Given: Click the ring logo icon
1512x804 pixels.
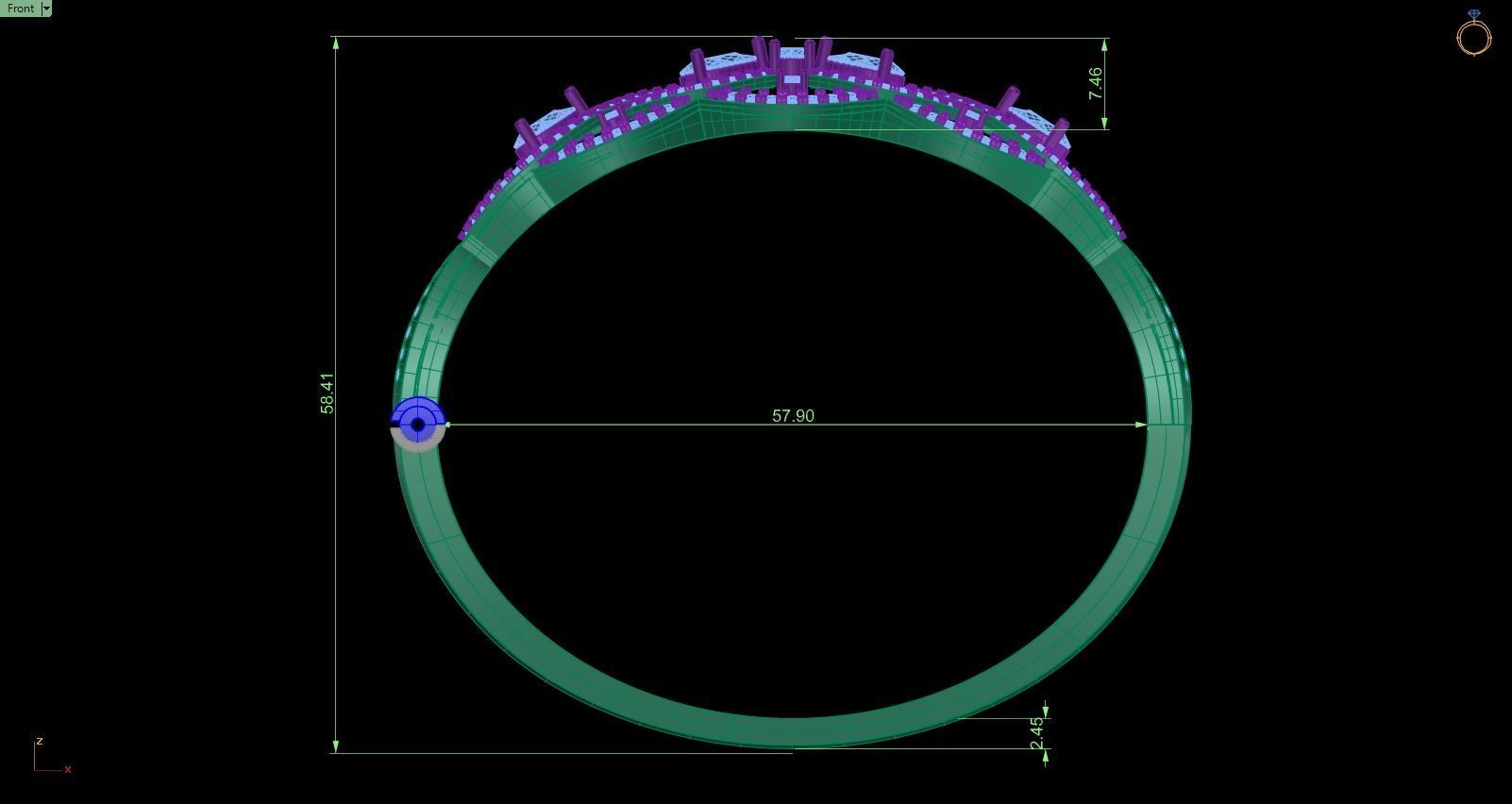Looking at the screenshot, I should (1474, 33).
